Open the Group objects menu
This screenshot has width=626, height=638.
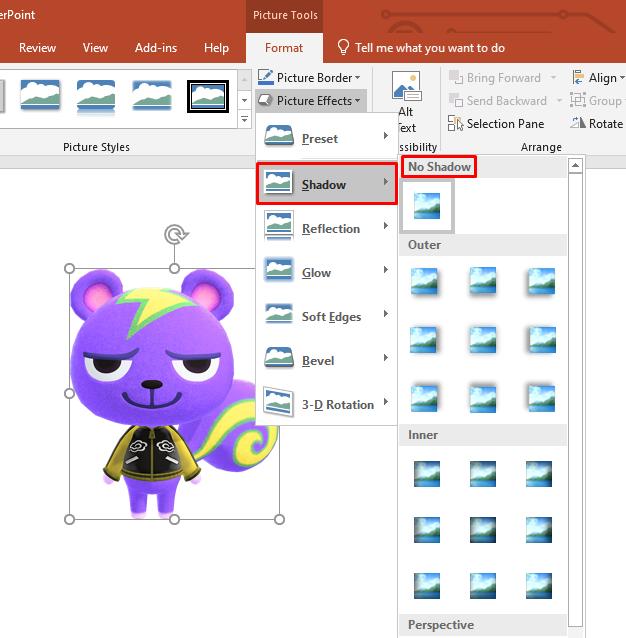click(x=596, y=101)
